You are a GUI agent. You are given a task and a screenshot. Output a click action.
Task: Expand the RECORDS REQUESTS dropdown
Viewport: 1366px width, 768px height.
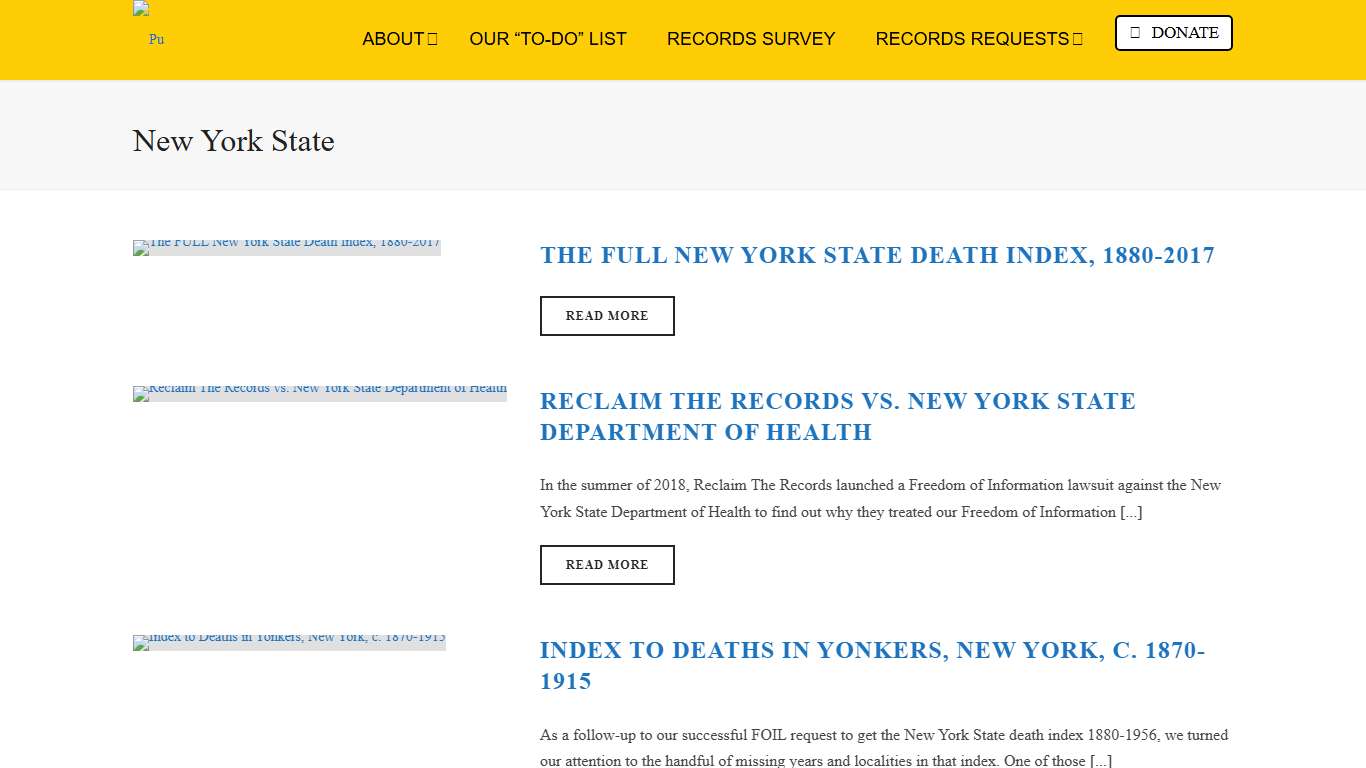(979, 39)
